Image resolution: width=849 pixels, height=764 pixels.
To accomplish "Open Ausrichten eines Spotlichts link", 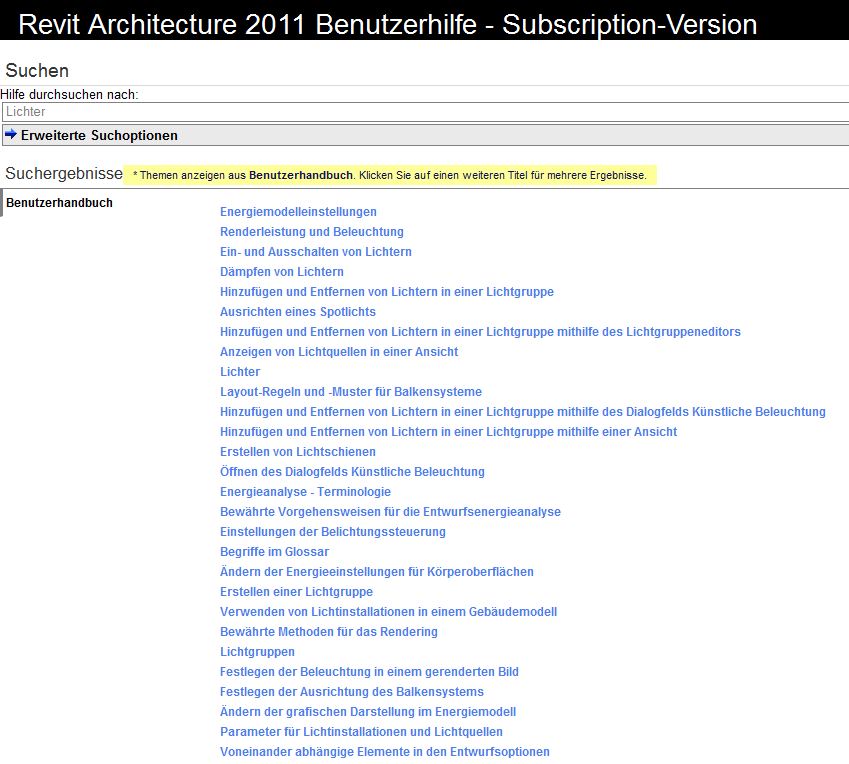I will [x=298, y=312].
